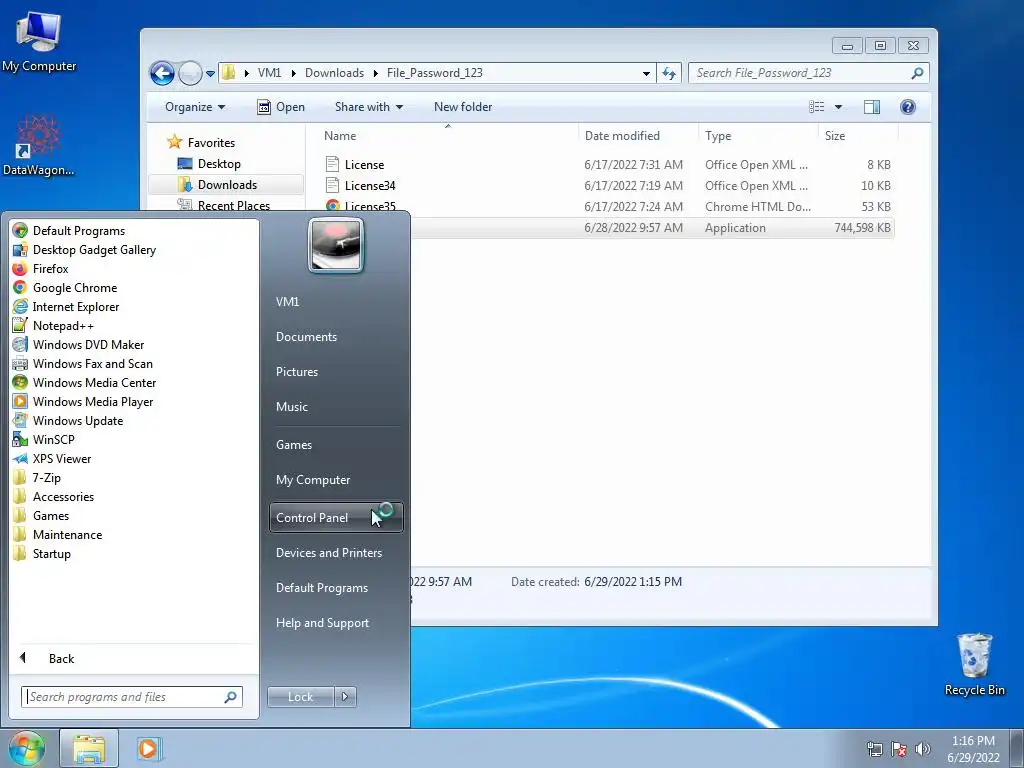Open the Share with dropdown
The height and width of the screenshot is (768, 1024).
[x=368, y=107]
